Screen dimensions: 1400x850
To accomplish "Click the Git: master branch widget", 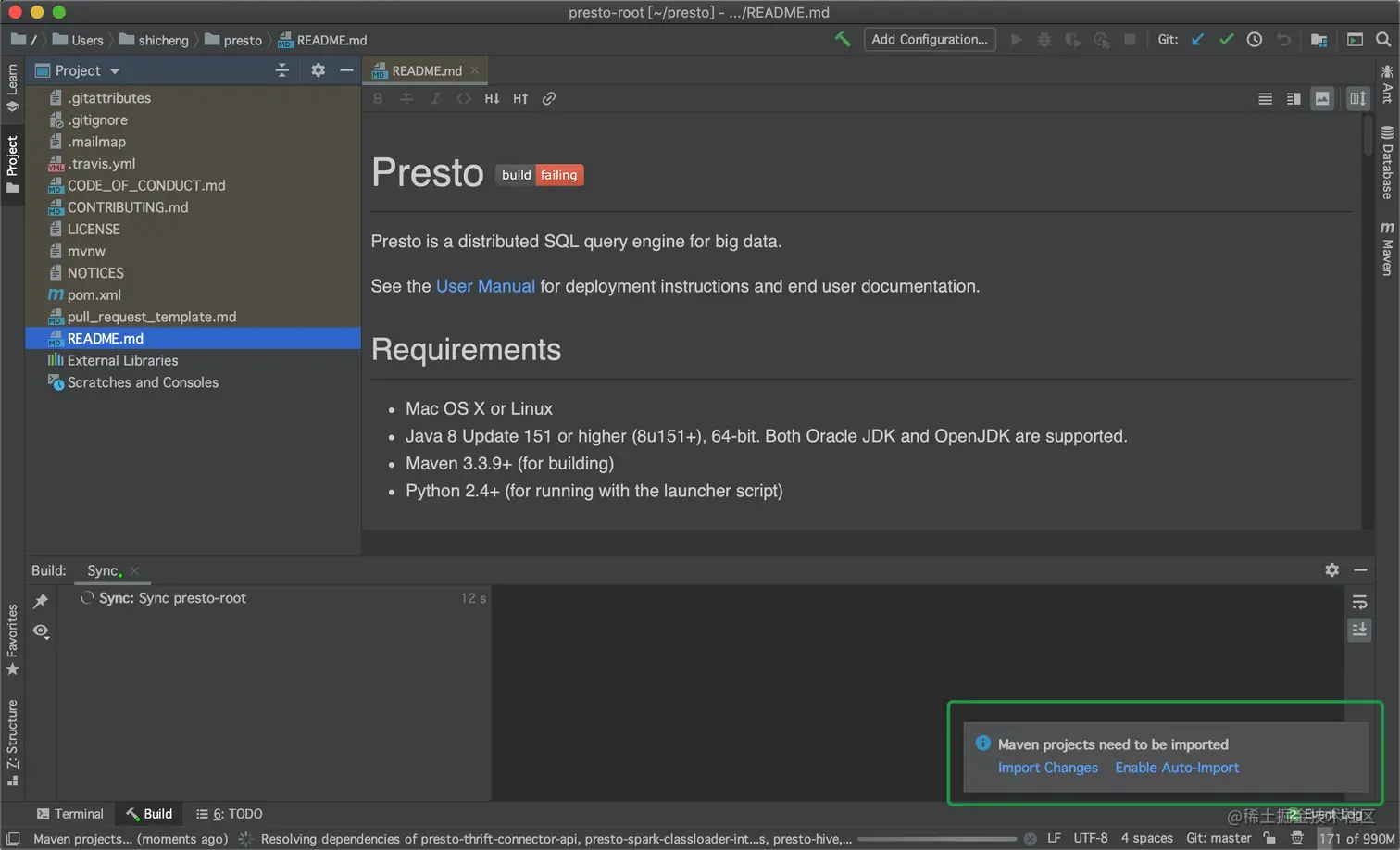I will pyautogui.click(x=1219, y=838).
